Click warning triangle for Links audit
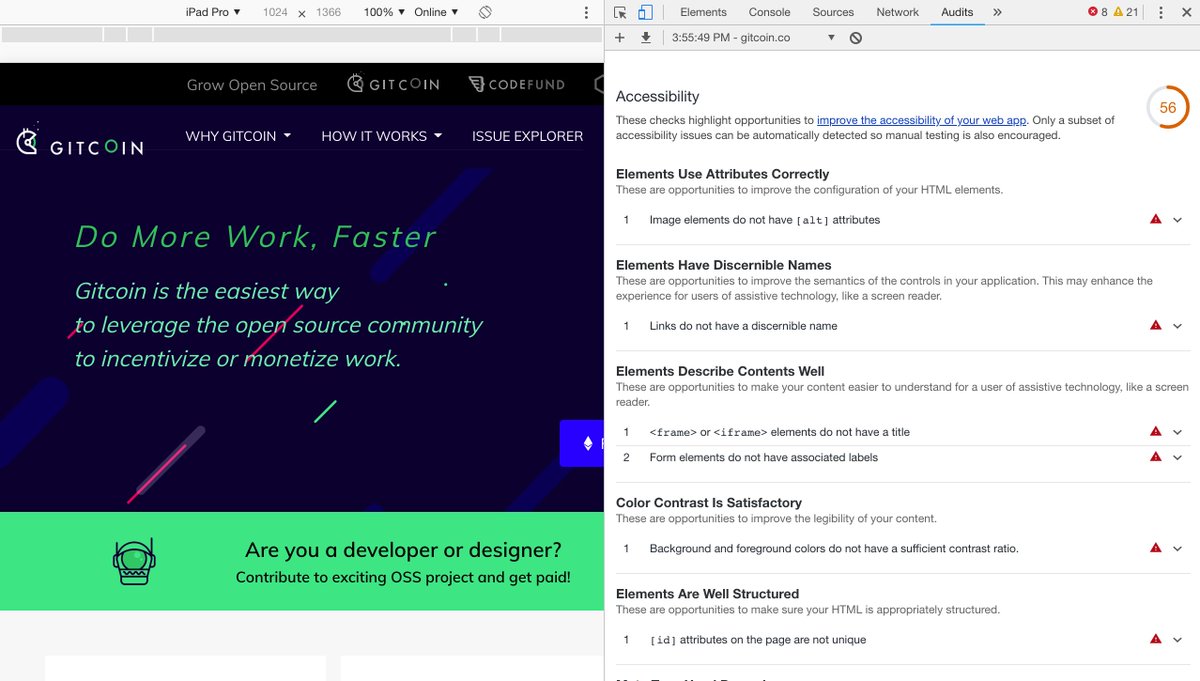The width and height of the screenshot is (1200, 681). pyautogui.click(x=1155, y=325)
